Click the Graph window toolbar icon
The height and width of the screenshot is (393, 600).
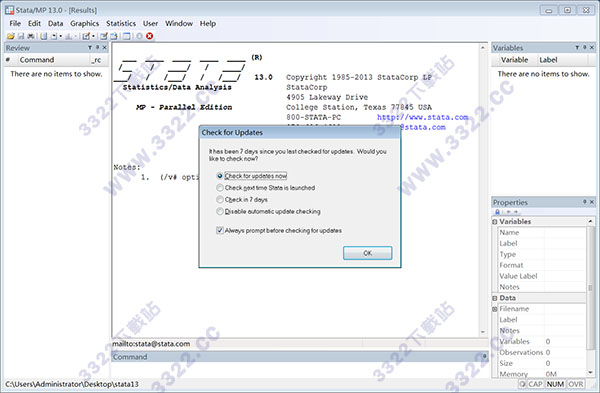click(68, 36)
